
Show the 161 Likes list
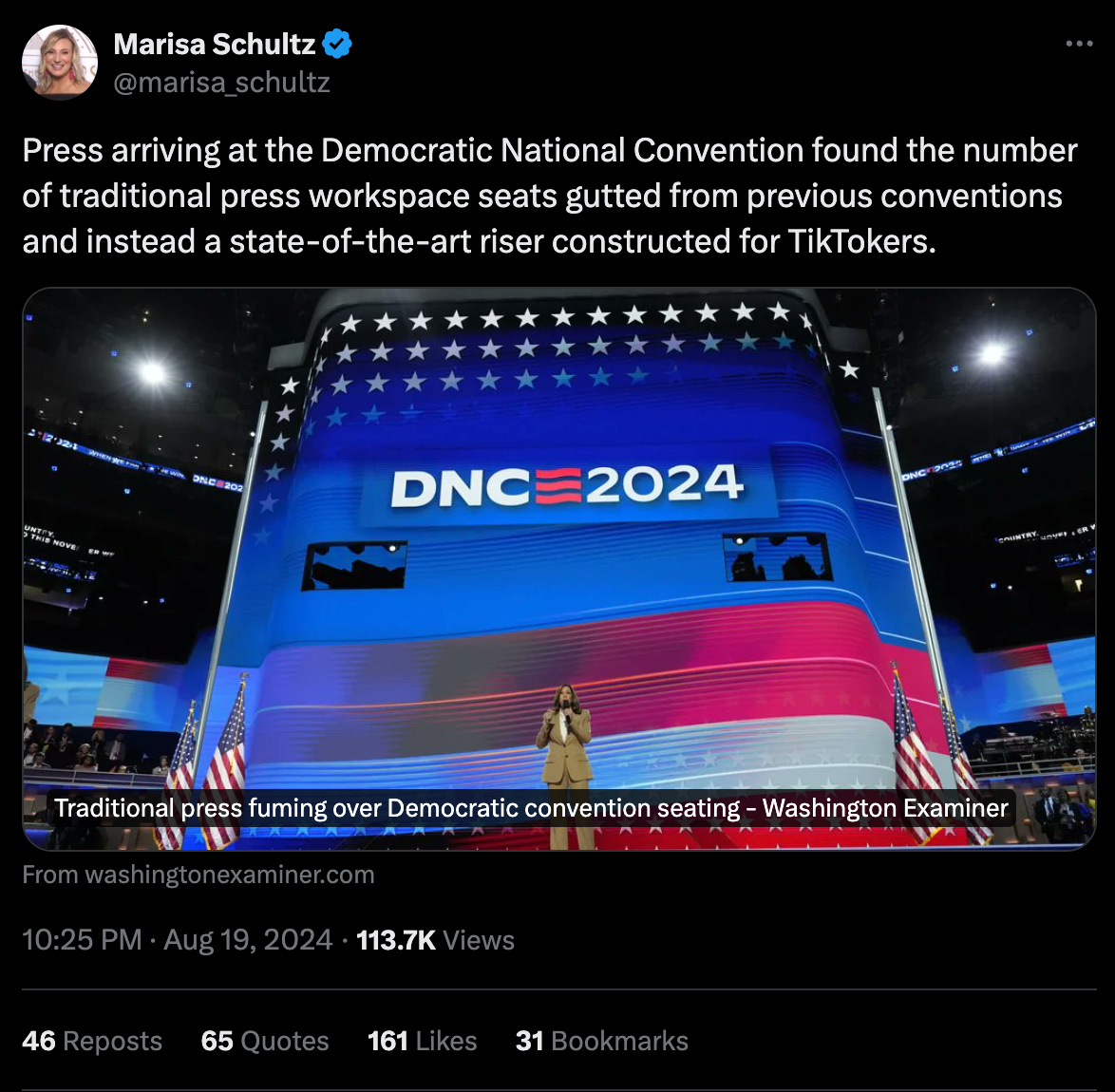[x=423, y=1041]
